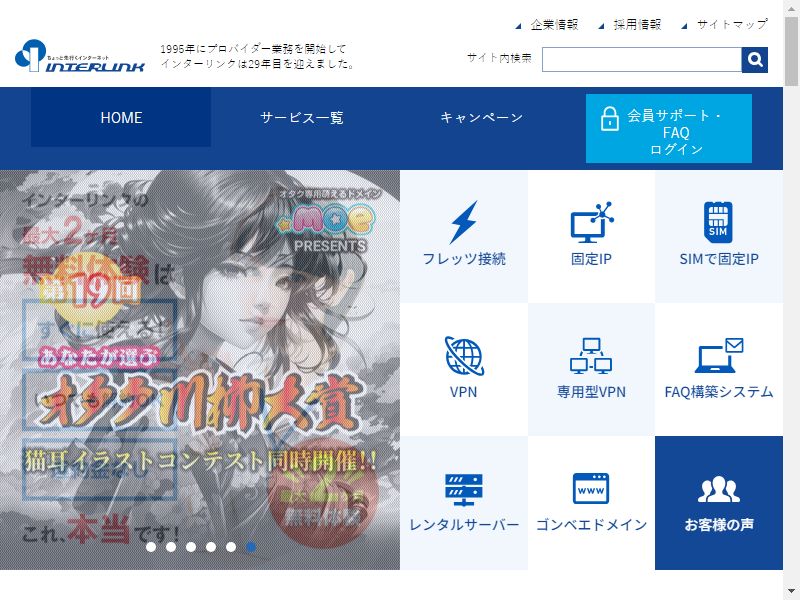Show the third carousel slide dot
Viewport: 800px width, 600px height.
(191, 547)
